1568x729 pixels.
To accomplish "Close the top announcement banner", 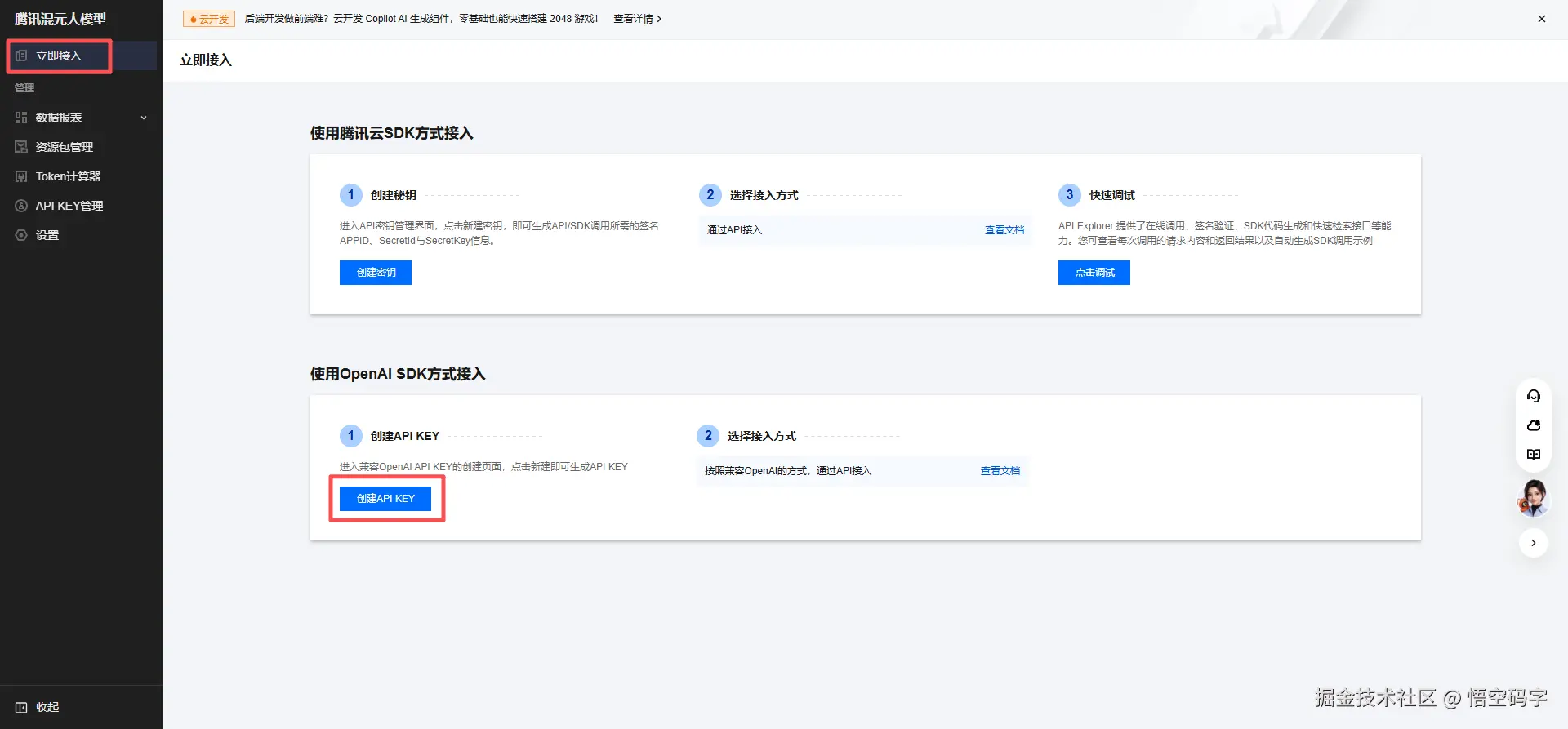I will tap(1542, 19).
